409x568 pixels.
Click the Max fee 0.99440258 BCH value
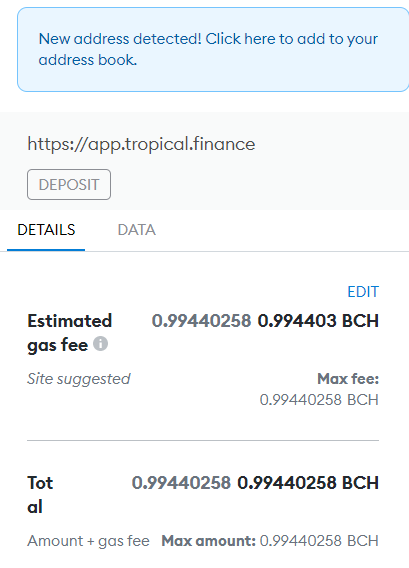319,400
